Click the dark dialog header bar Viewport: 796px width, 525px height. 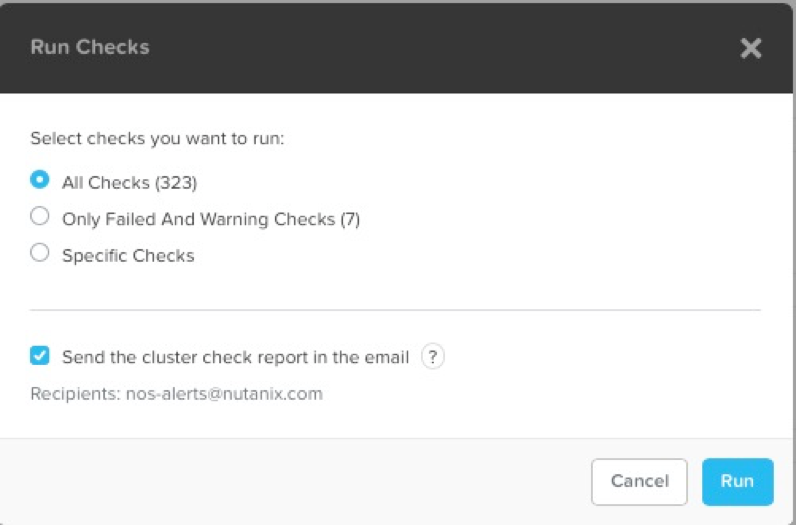pos(396,48)
